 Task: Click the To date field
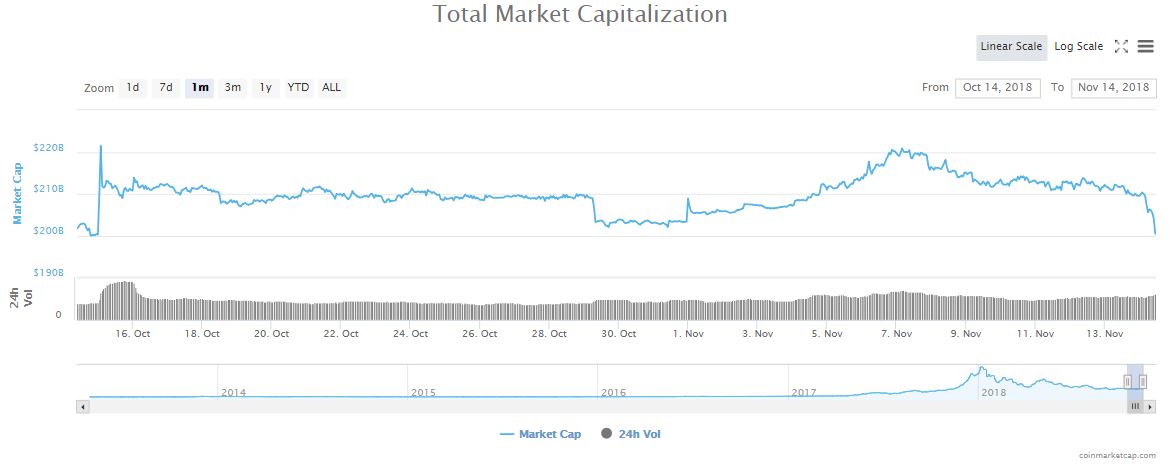(x=1113, y=88)
